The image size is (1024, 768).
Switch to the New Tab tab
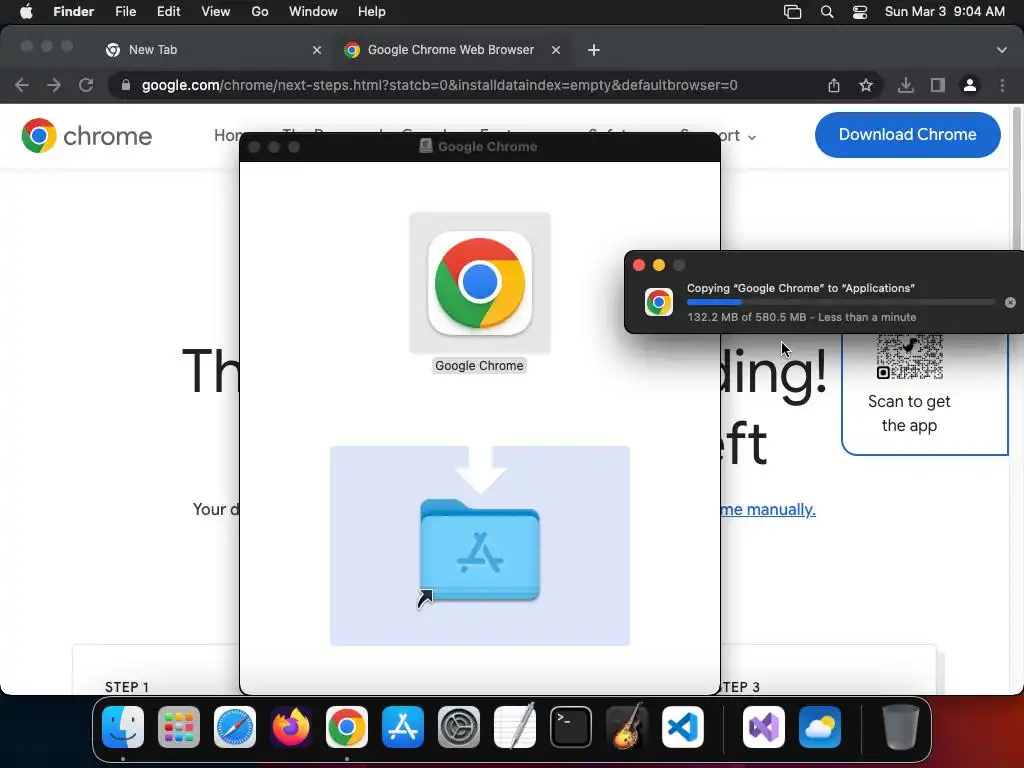(x=212, y=50)
